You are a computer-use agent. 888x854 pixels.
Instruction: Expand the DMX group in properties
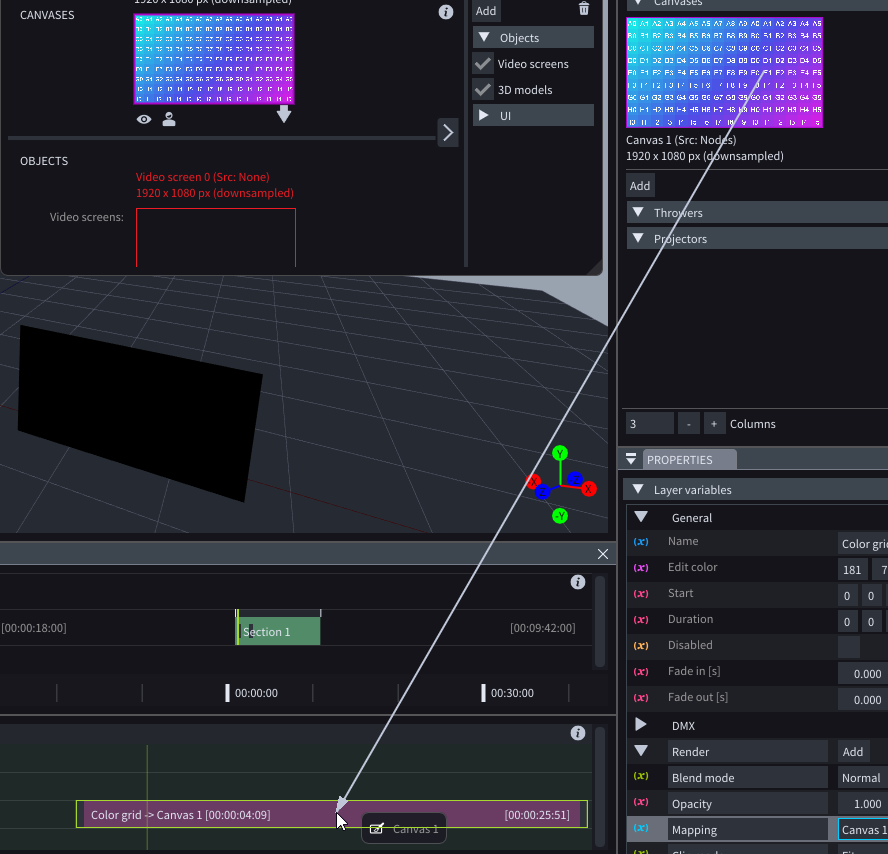[x=641, y=725]
